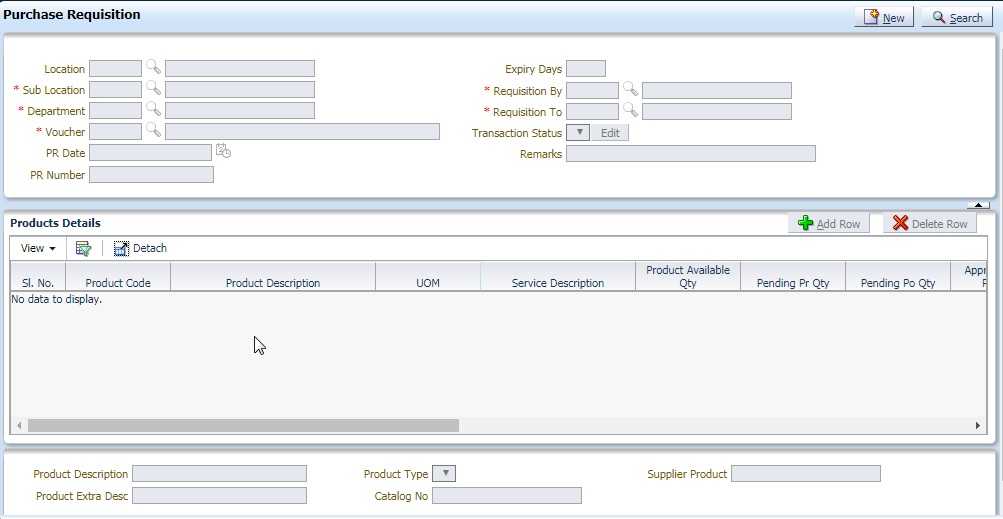Click the bottom Product Description field

(x=219, y=474)
